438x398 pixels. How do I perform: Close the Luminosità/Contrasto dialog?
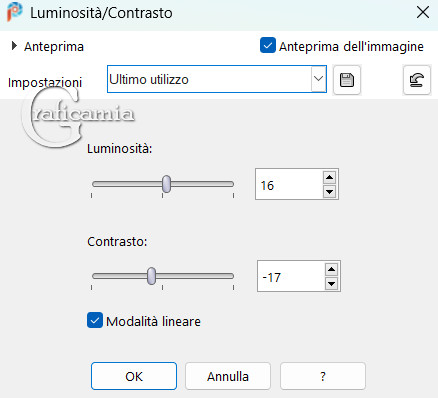click(423, 13)
